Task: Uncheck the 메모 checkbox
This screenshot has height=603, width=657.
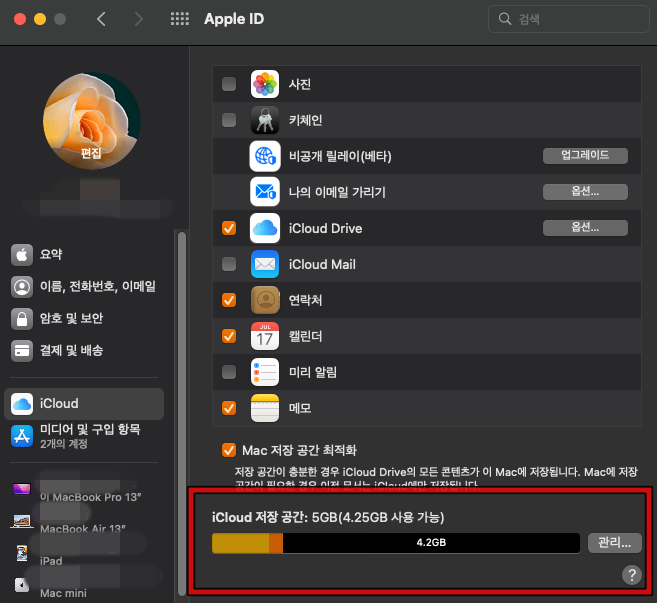Action: [x=229, y=408]
